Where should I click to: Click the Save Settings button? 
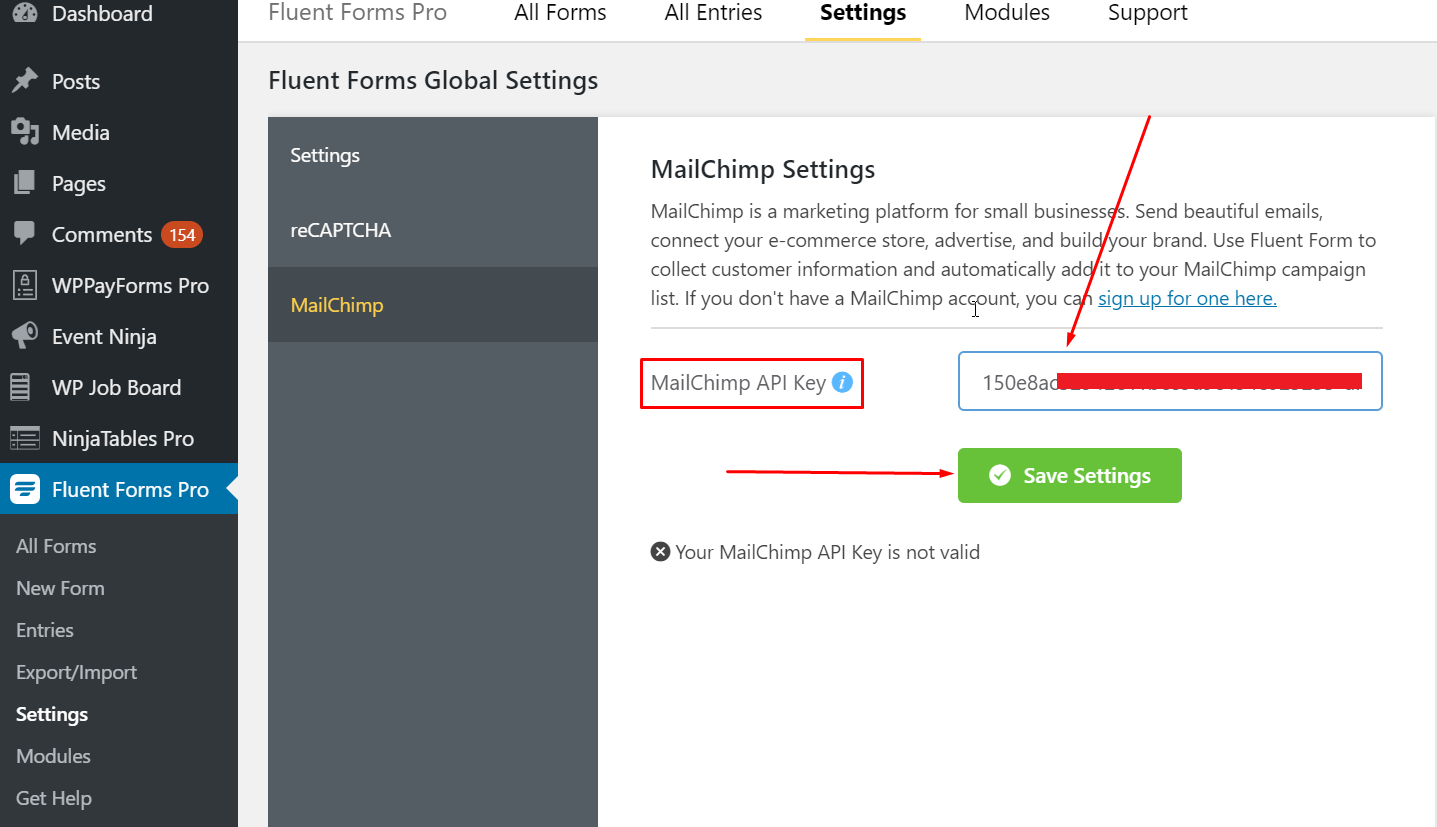coord(1070,475)
